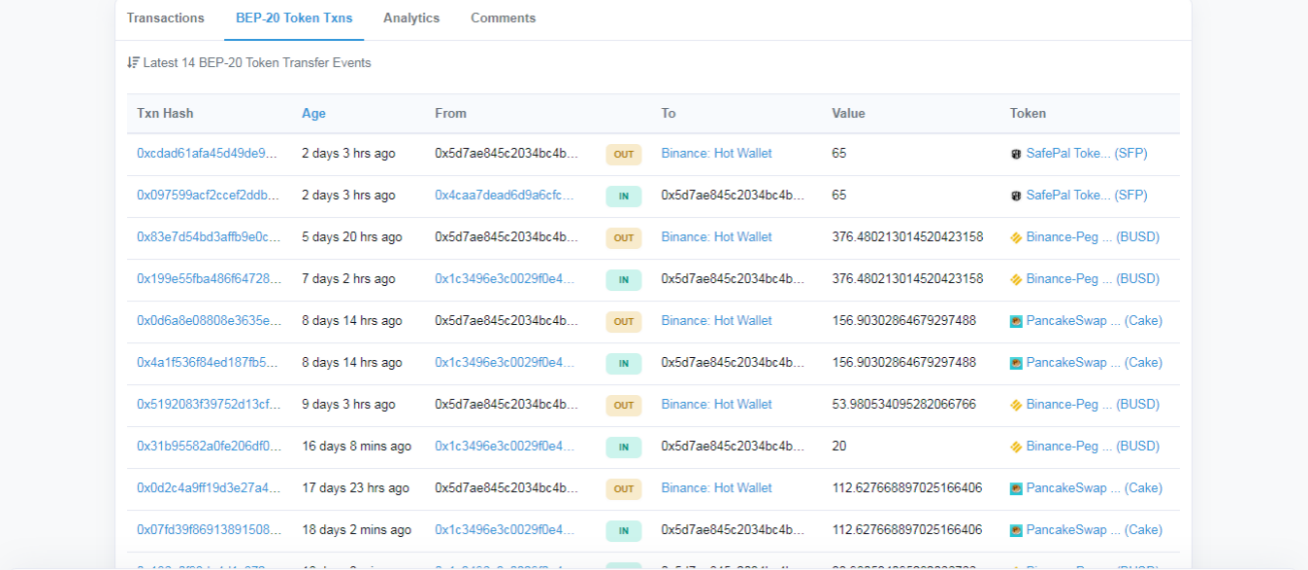Click SafePal token icon in the first row
Image resolution: width=1308 pixels, height=570 pixels.
coord(1016,154)
